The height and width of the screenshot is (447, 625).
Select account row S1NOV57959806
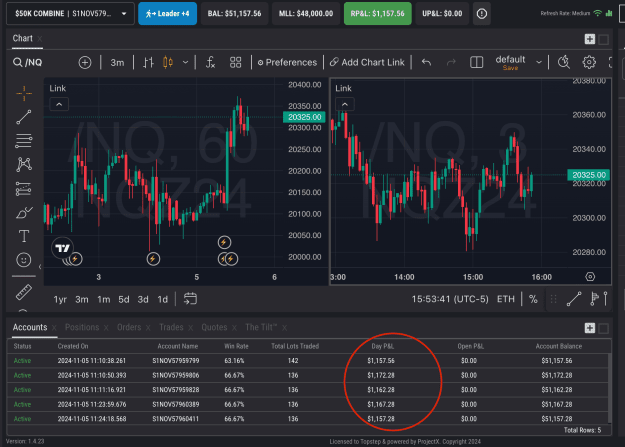pyautogui.click(x=309, y=375)
